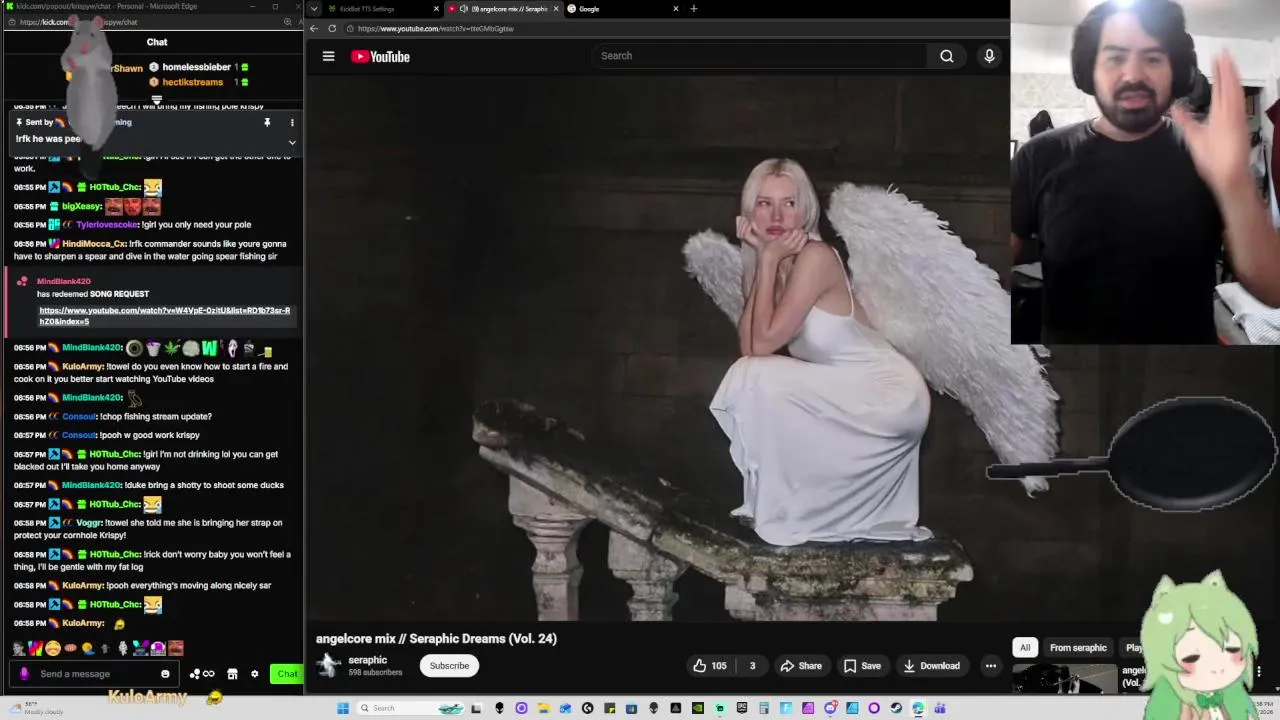This screenshot has width=1280, height=720.
Task: Click the bigXeasy username in chat
Action: point(81,207)
